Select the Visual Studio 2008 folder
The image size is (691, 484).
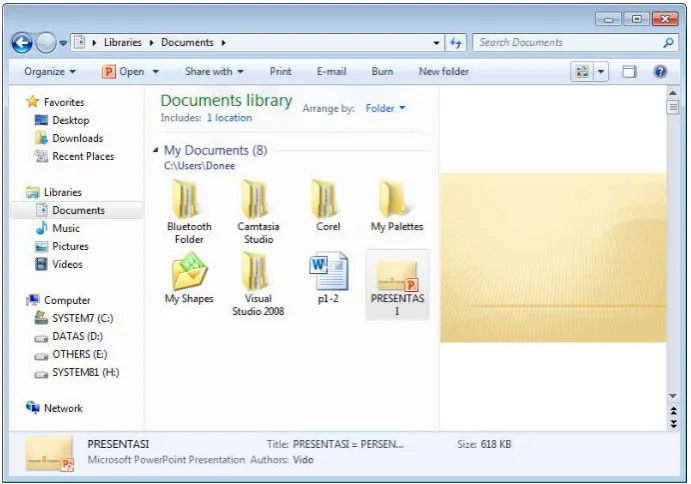[x=258, y=284]
